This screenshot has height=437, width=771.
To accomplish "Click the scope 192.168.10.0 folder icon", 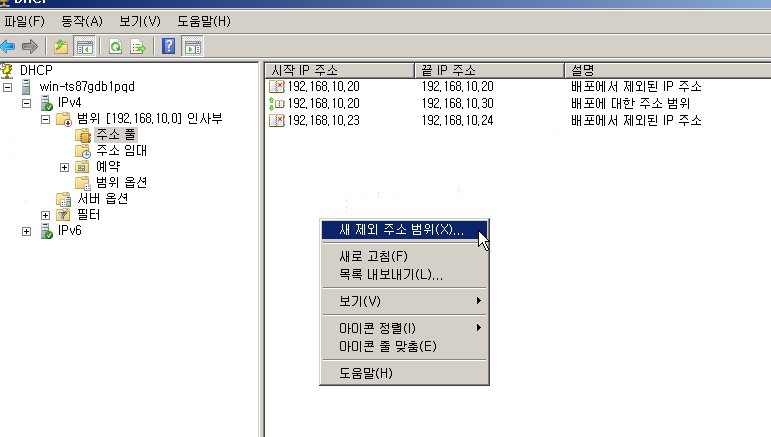I will tap(64, 119).
